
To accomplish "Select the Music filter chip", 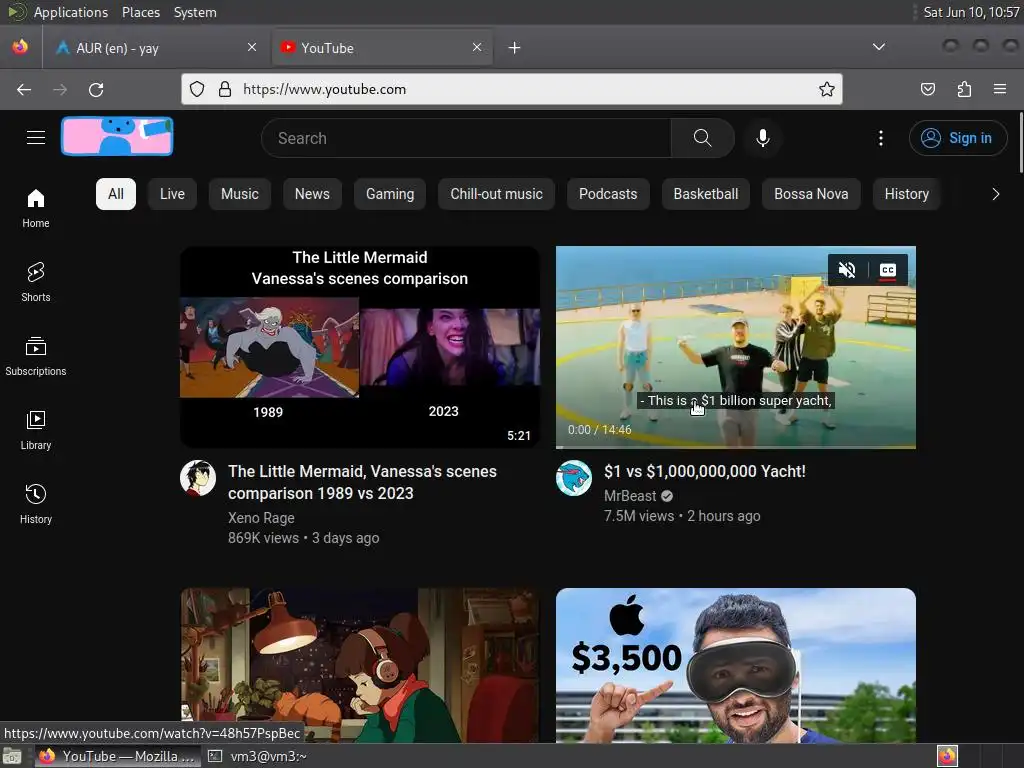I will (240, 194).
